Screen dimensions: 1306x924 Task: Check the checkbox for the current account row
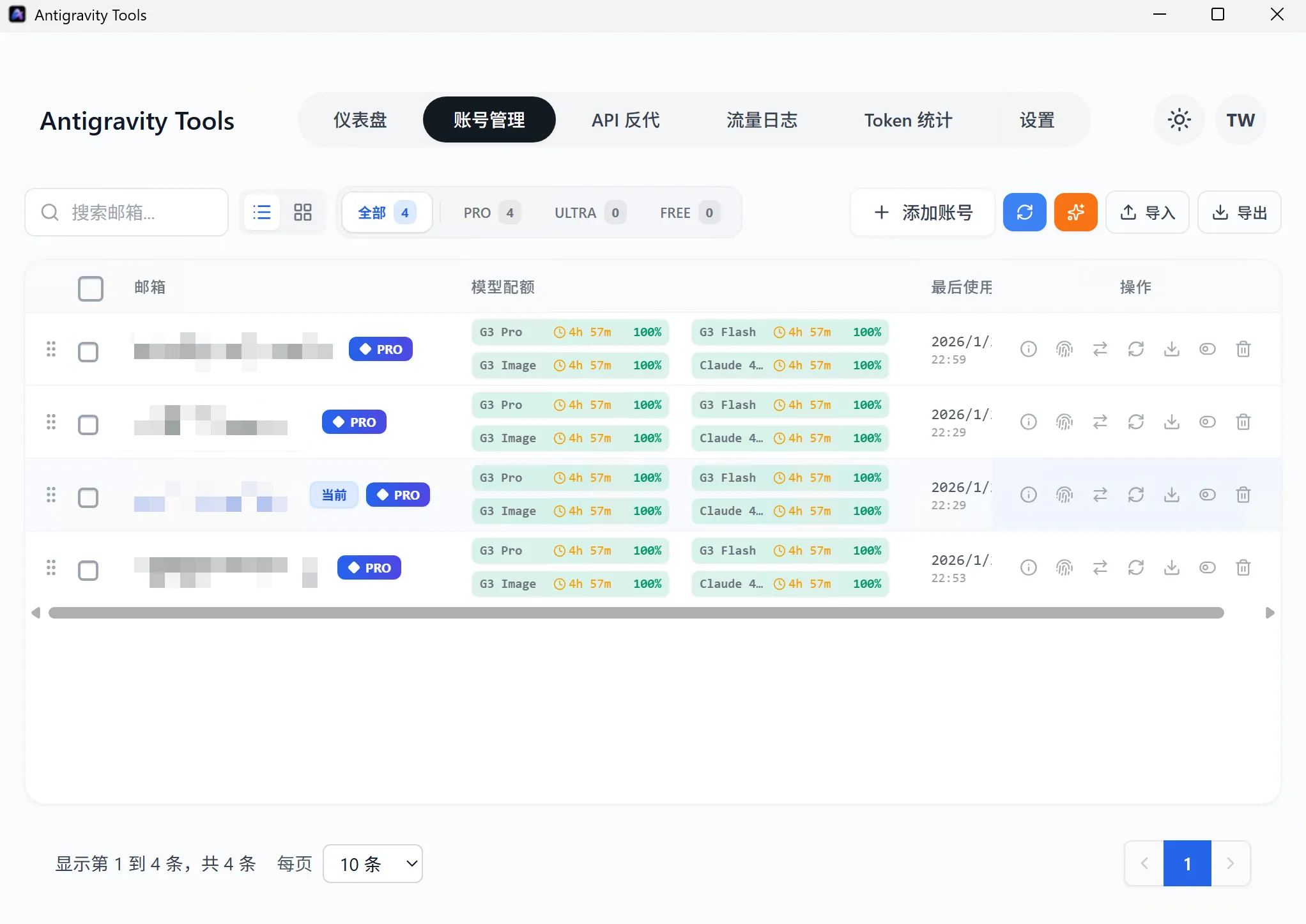[88, 497]
